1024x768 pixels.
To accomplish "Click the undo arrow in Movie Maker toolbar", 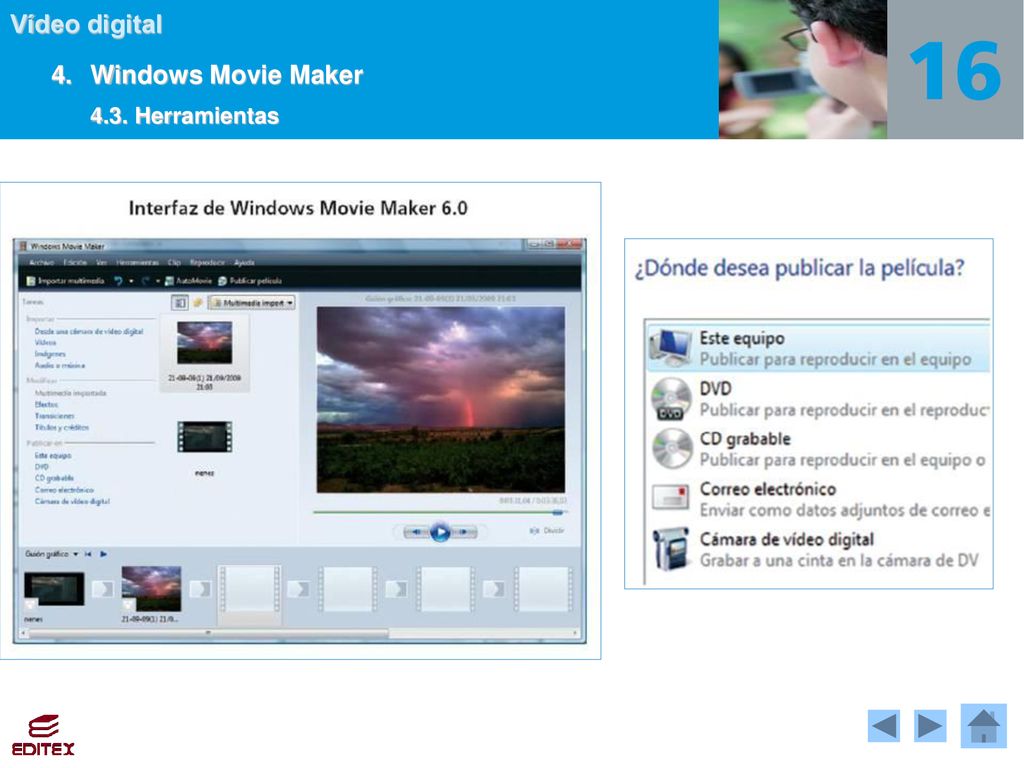I will (118, 281).
